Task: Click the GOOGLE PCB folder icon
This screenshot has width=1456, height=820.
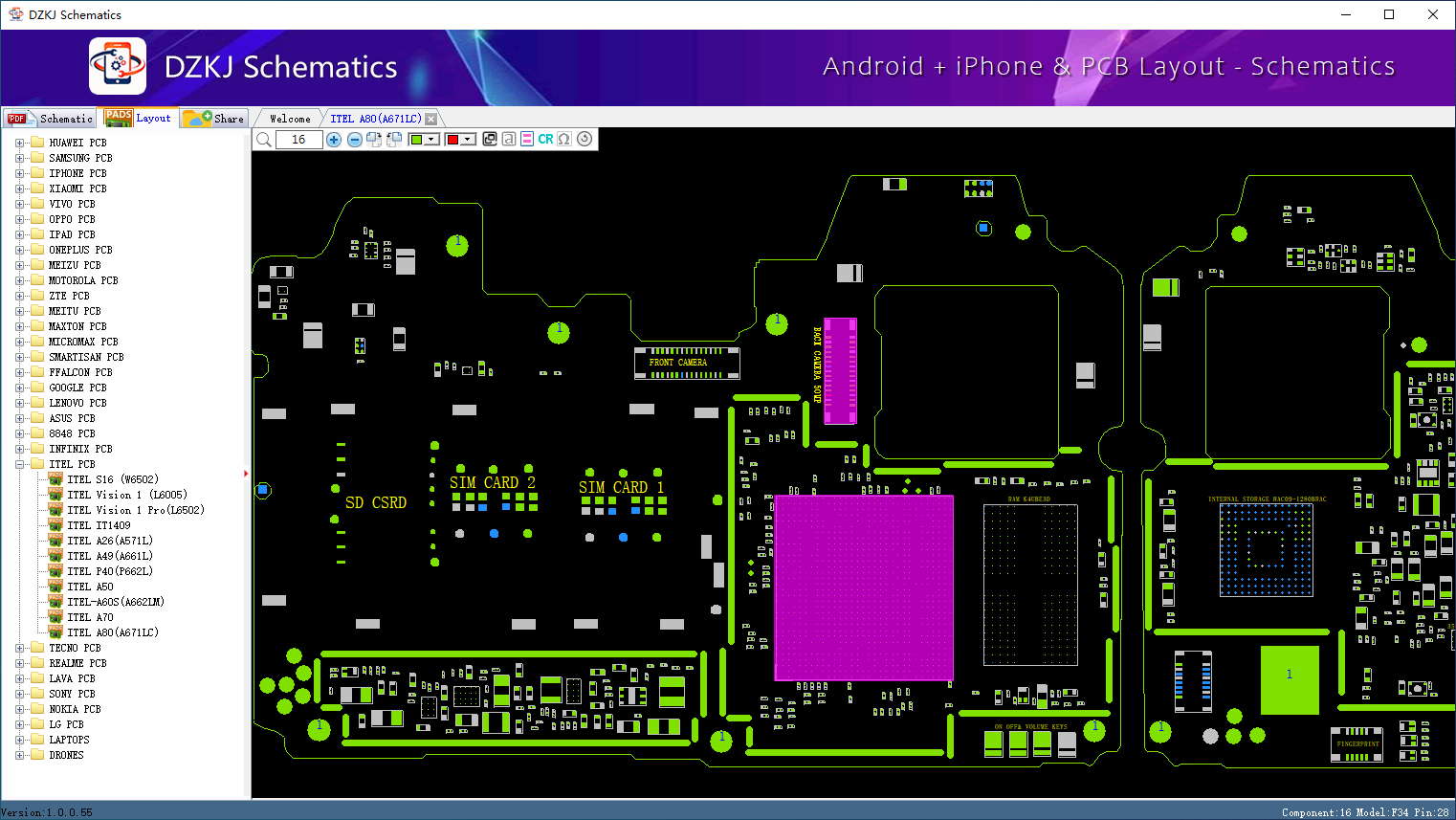Action: (x=37, y=388)
